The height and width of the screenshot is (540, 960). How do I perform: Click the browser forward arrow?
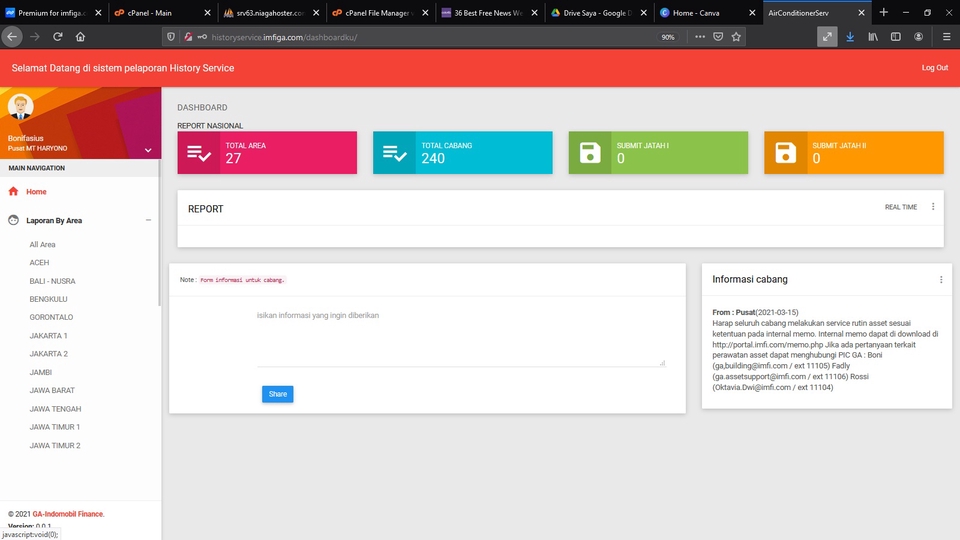click(x=35, y=37)
